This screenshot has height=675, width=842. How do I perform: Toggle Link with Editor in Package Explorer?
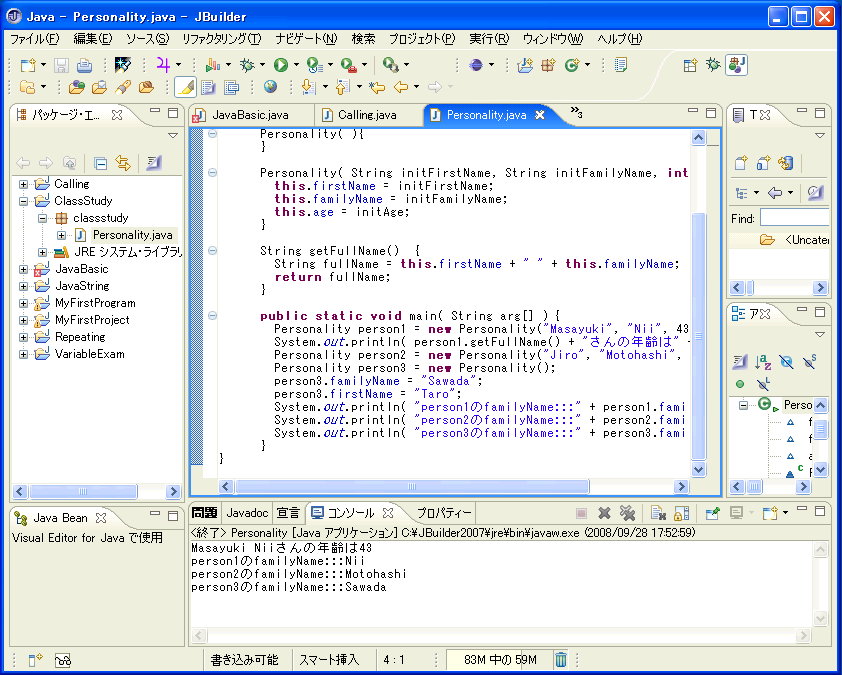click(x=123, y=163)
